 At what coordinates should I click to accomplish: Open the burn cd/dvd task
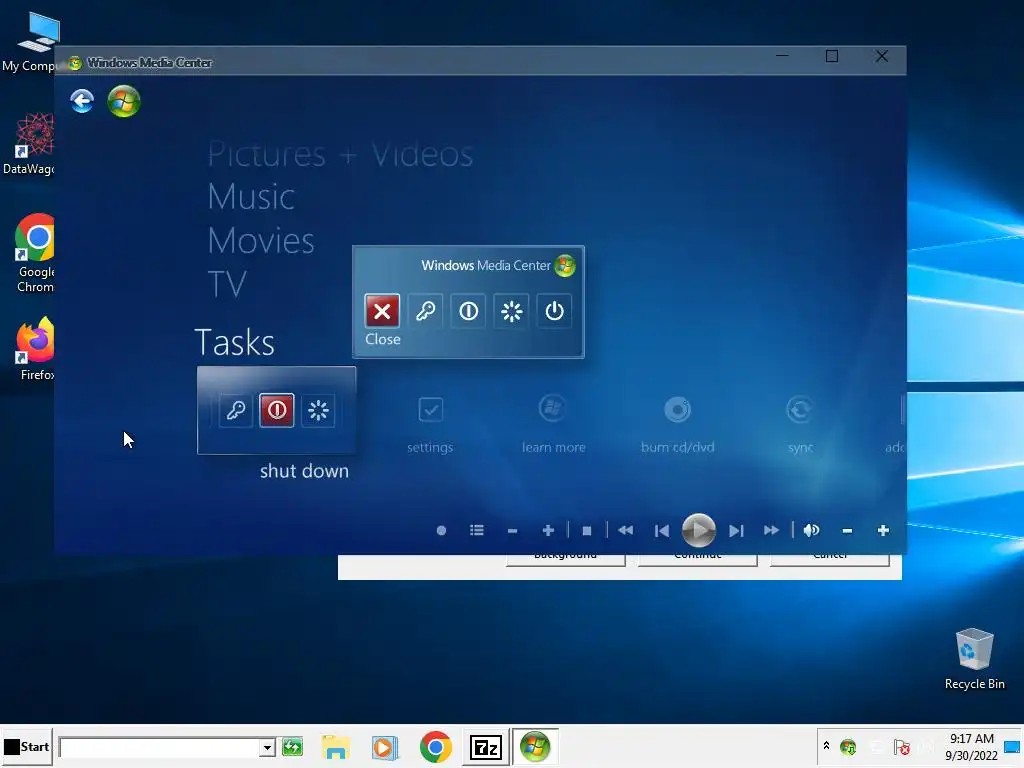click(x=677, y=424)
